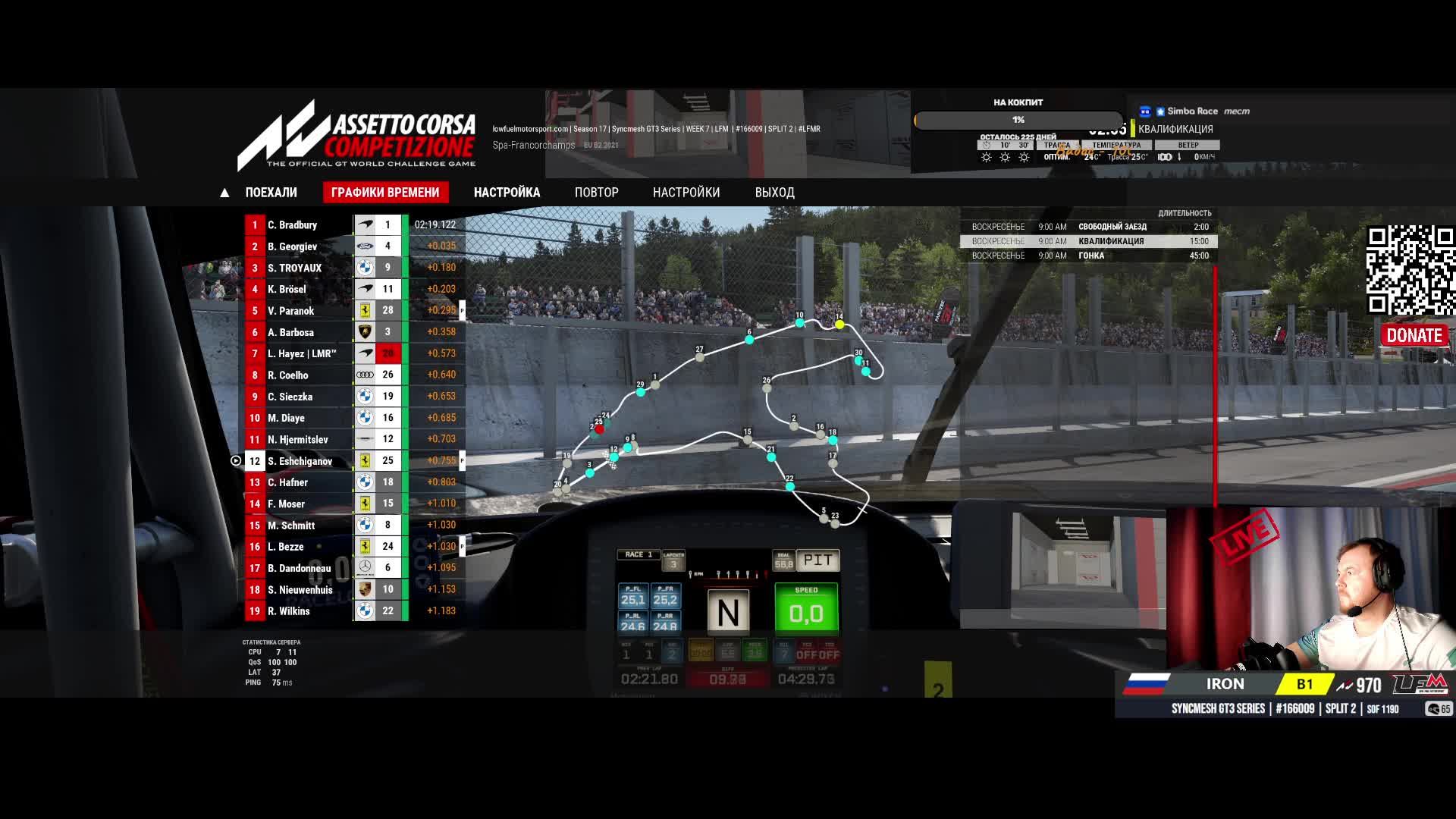This screenshot has width=1456, height=819.
Task: Click the Mercedes star icon for B. Dandonneau
Action: coord(365,568)
